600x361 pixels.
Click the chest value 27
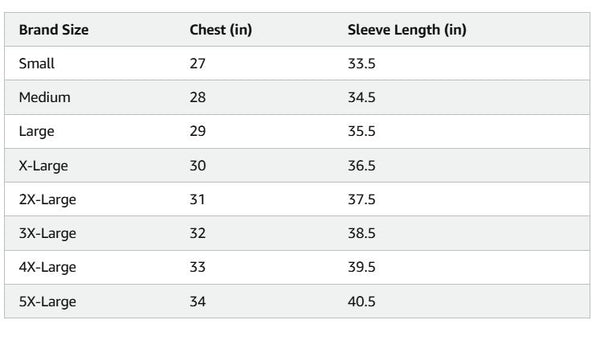pos(197,64)
